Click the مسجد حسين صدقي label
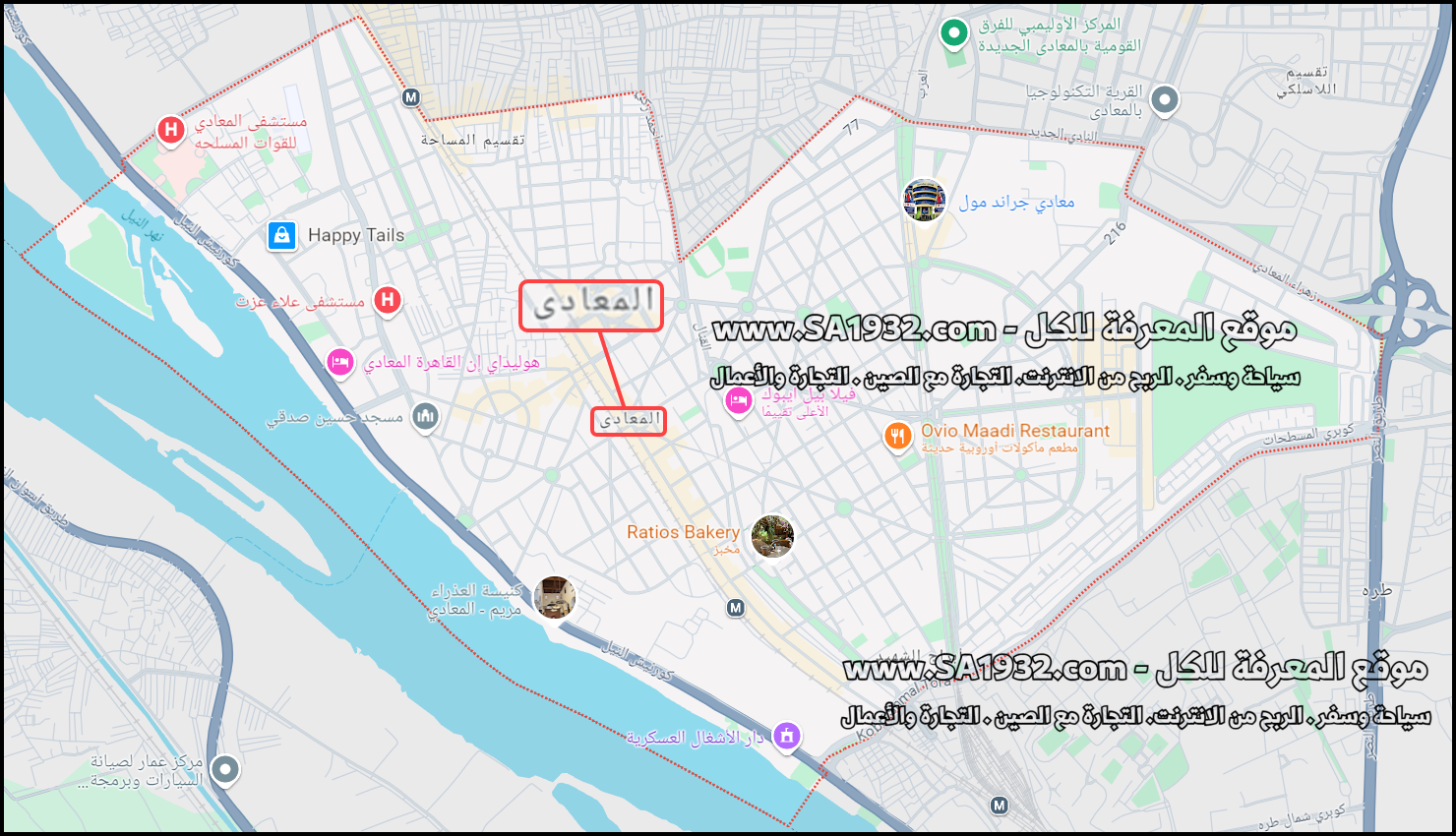 (334, 418)
